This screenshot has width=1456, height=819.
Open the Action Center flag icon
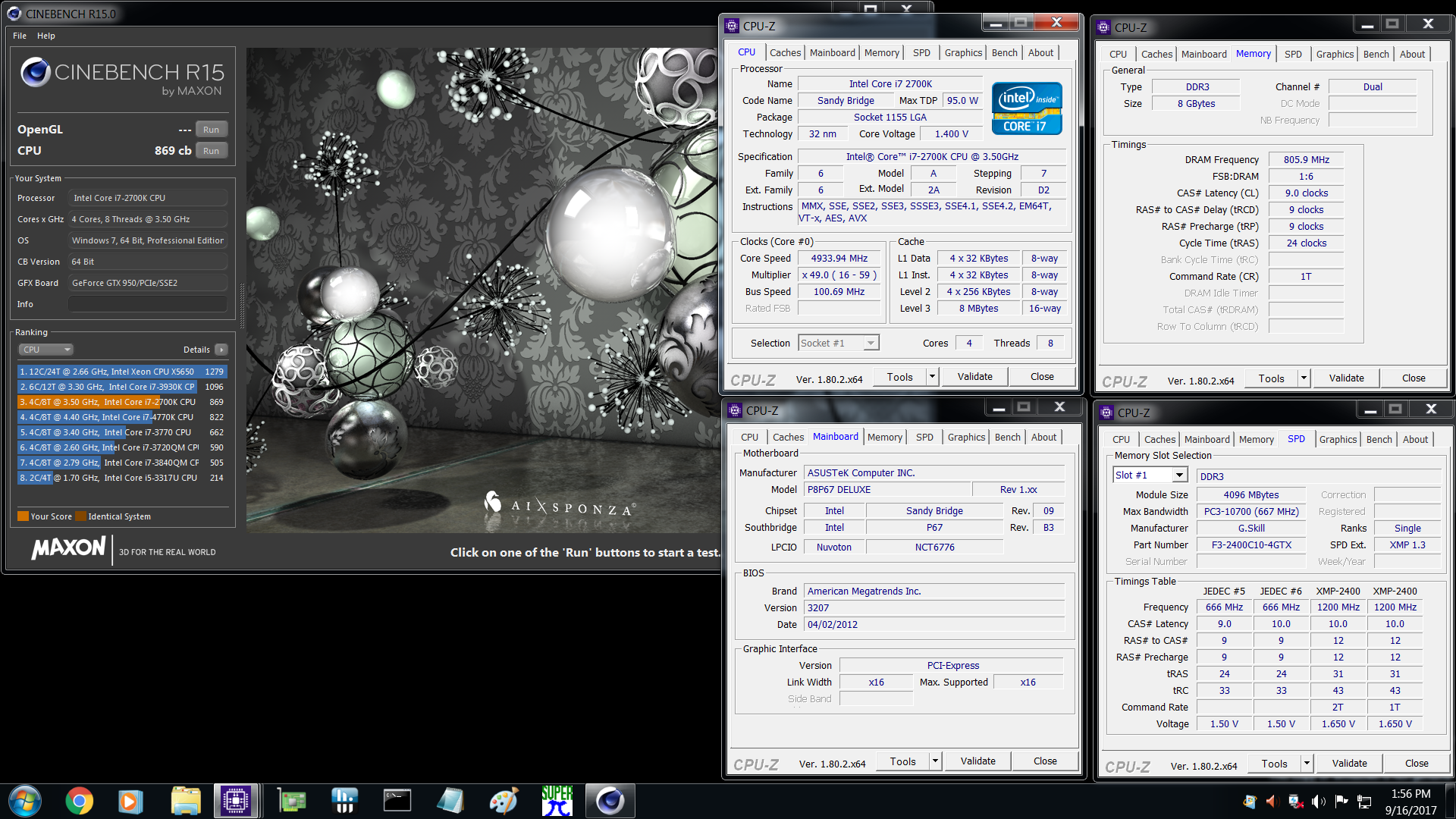tap(1341, 802)
